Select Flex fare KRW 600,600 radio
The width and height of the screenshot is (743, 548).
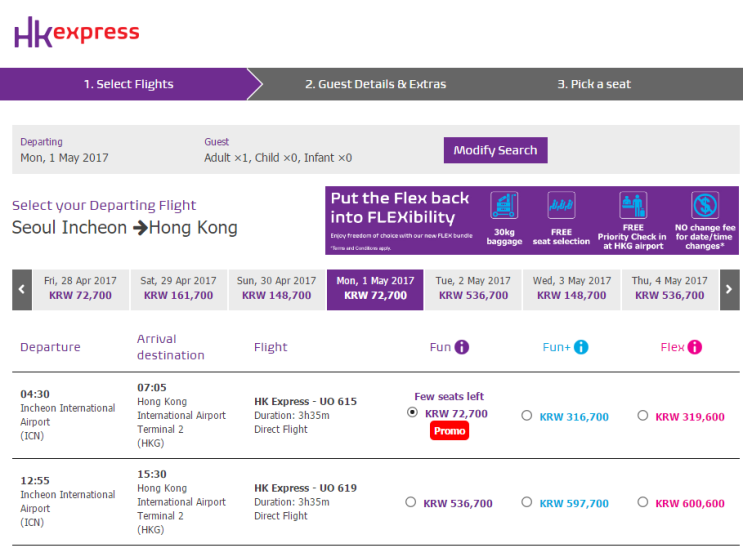tap(643, 502)
